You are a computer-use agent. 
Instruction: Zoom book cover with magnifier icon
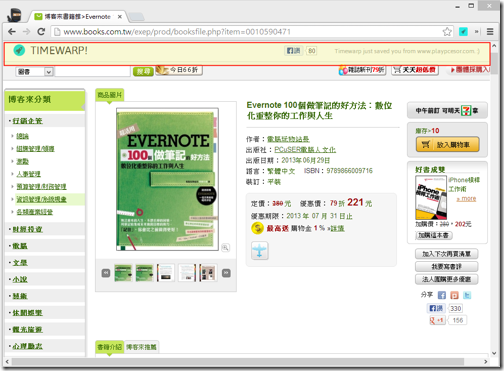[x=225, y=248]
